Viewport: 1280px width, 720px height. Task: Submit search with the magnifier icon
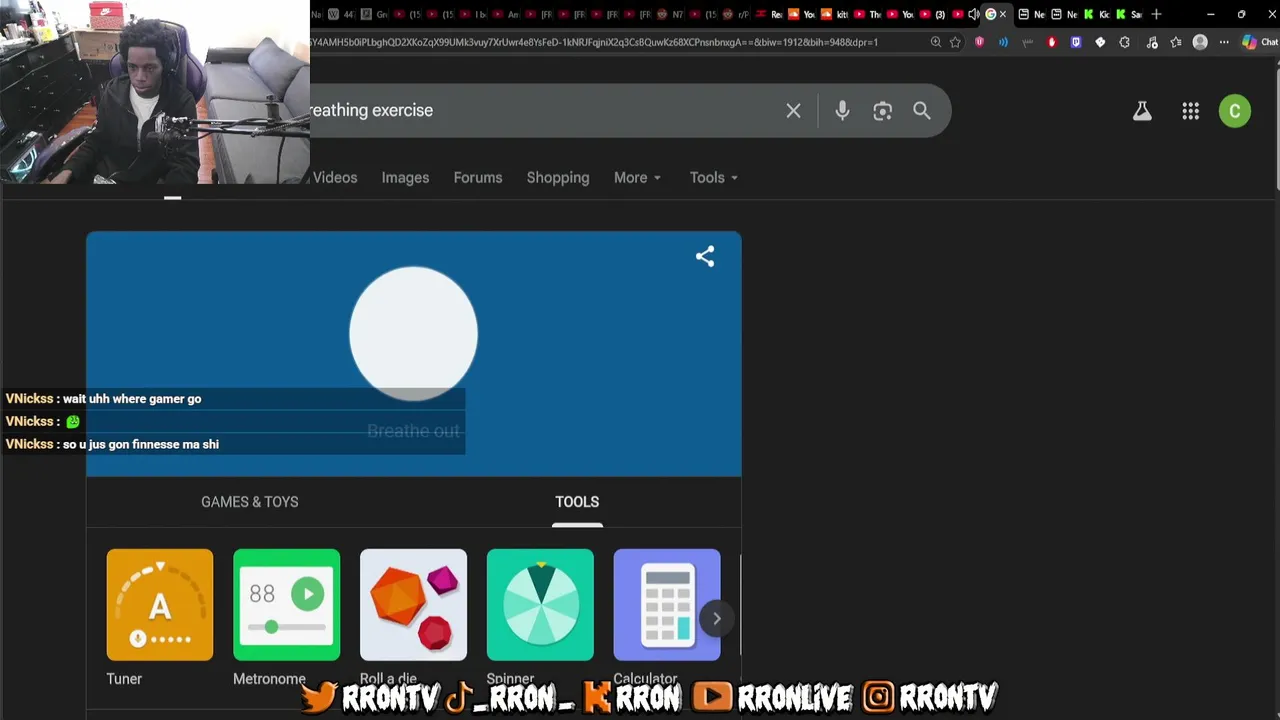coord(922,111)
